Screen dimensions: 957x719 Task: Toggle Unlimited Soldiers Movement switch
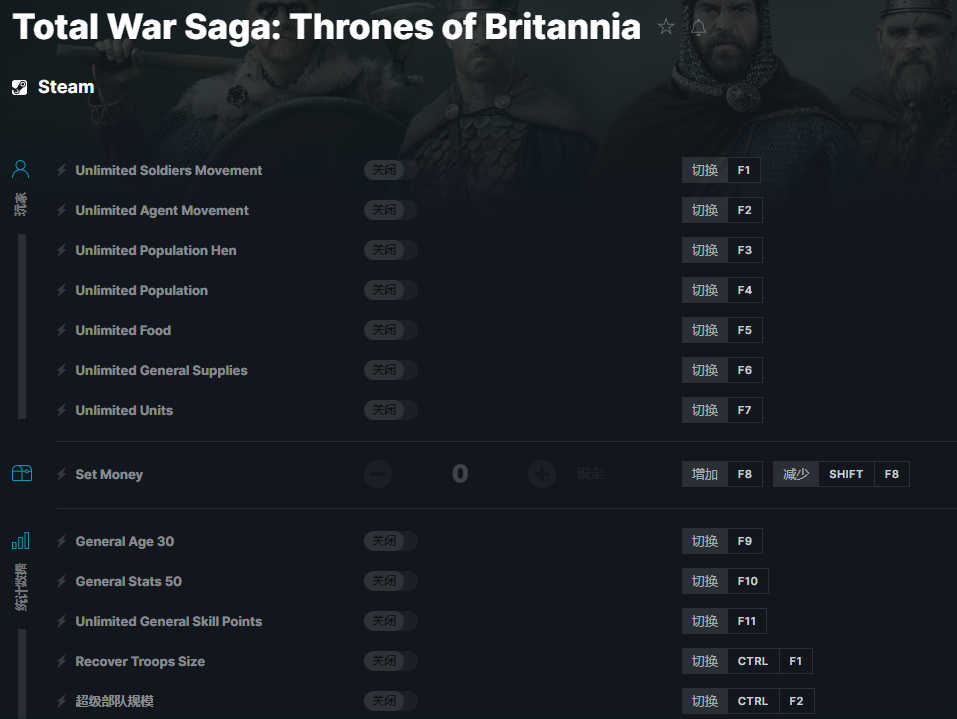(x=390, y=170)
